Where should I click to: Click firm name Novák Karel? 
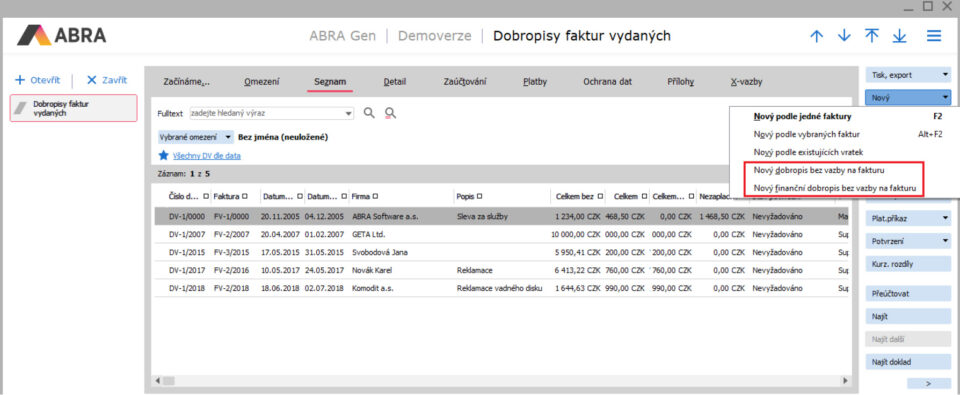pyautogui.click(x=372, y=270)
